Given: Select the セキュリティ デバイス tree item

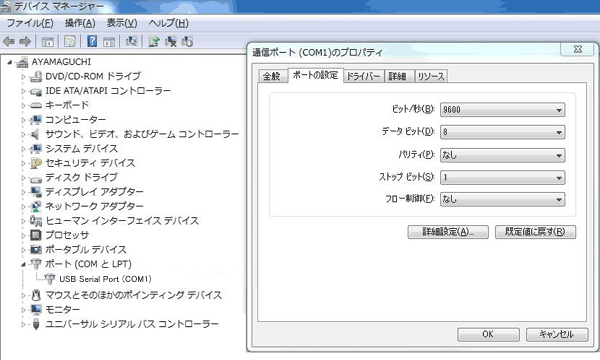Looking at the screenshot, I should 90,163.
